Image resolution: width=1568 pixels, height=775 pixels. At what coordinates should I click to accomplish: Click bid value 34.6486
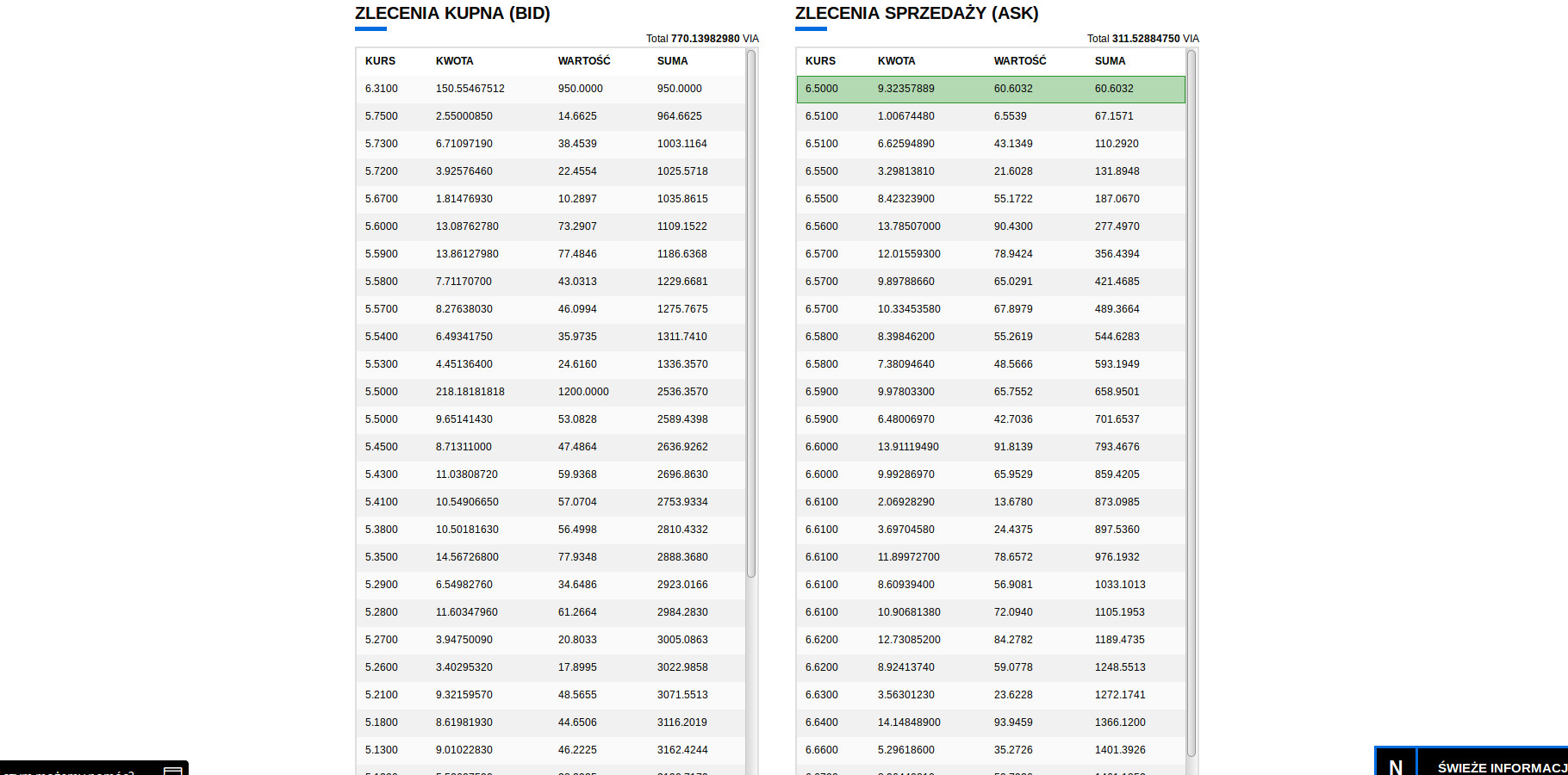(x=577, y=585)
